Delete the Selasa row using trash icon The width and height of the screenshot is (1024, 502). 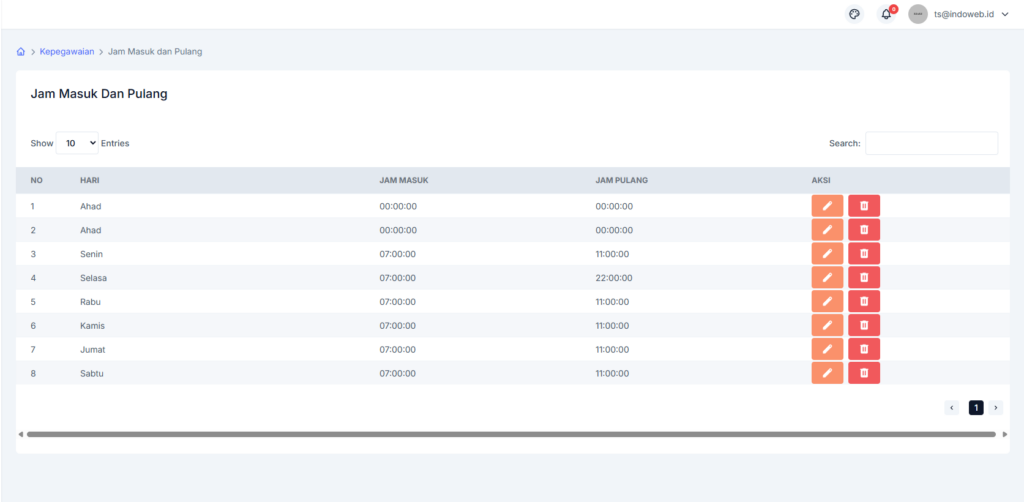(864, 278)
